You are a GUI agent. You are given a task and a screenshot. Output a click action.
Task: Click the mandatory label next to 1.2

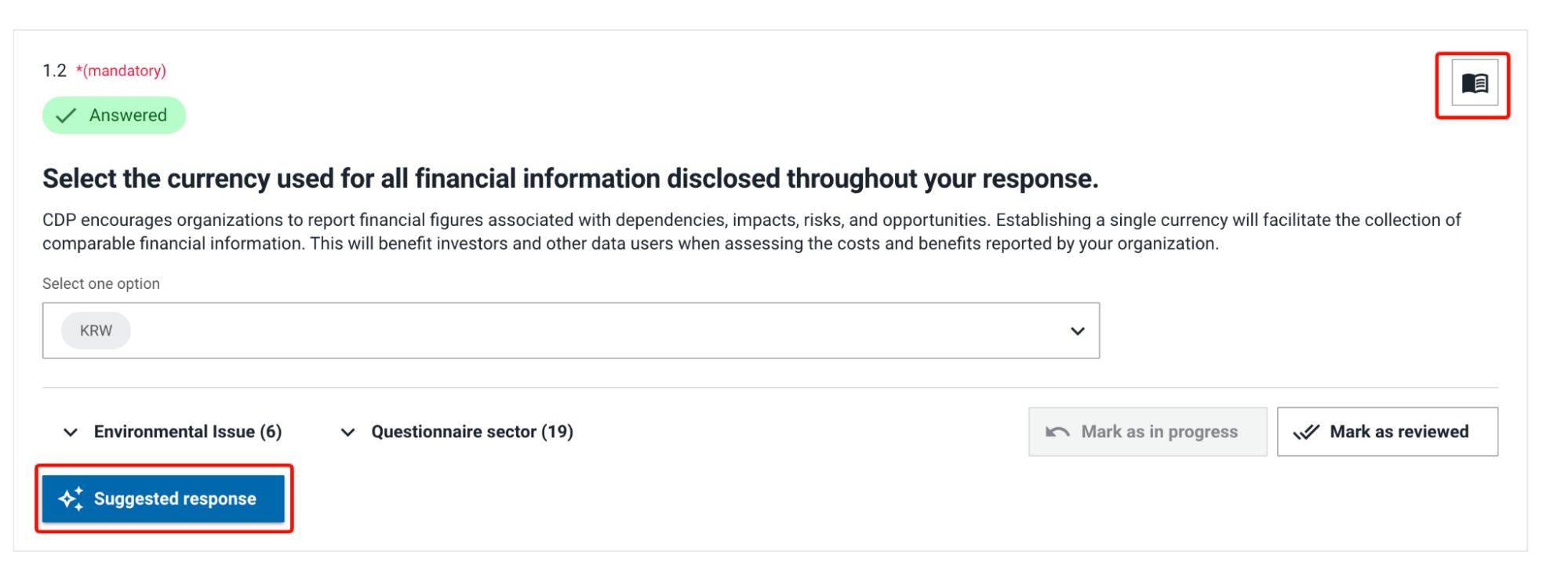121,71
